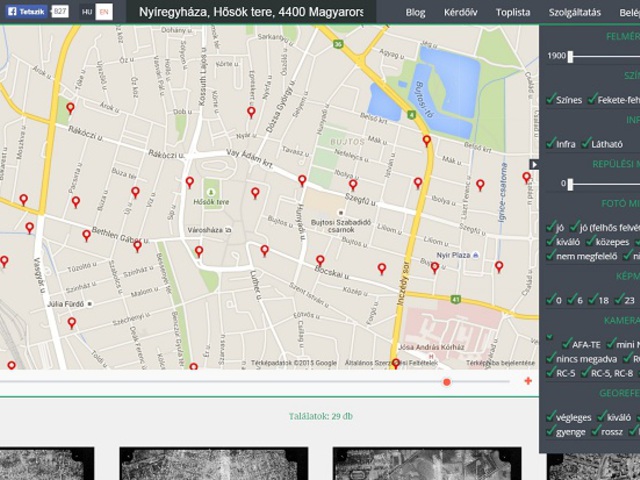Toggle the nincs megadva checkbox
Viewport: 640px width, 480px height.
tap(551, 358)
